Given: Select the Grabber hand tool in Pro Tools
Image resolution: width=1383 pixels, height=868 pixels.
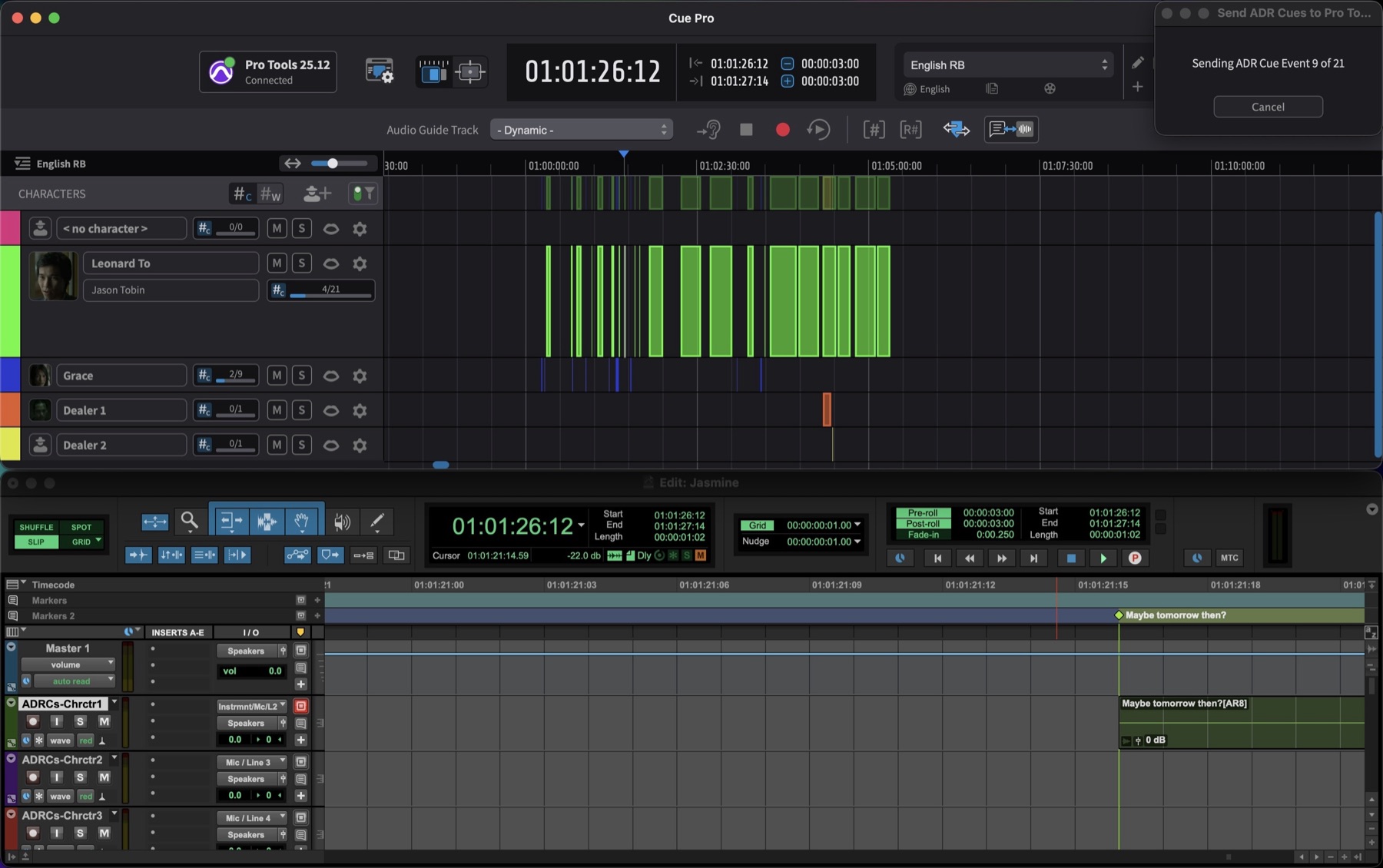Looking at the screenshot, I should 302,522.
